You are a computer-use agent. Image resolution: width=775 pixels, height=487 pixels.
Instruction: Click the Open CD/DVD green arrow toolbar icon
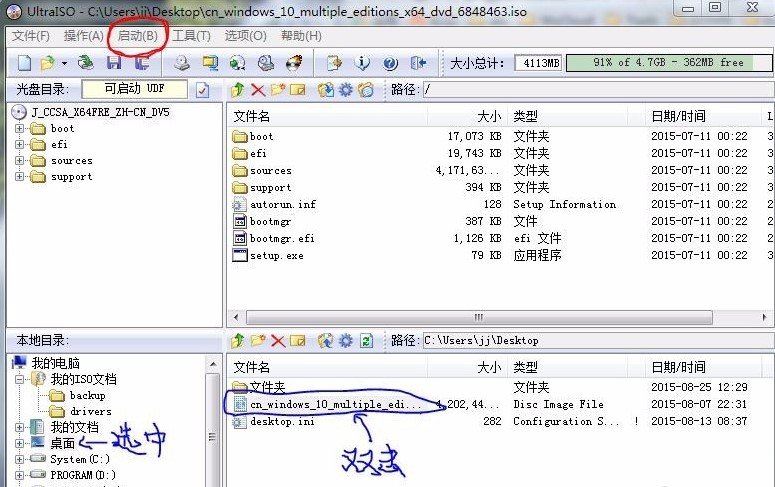86,62
